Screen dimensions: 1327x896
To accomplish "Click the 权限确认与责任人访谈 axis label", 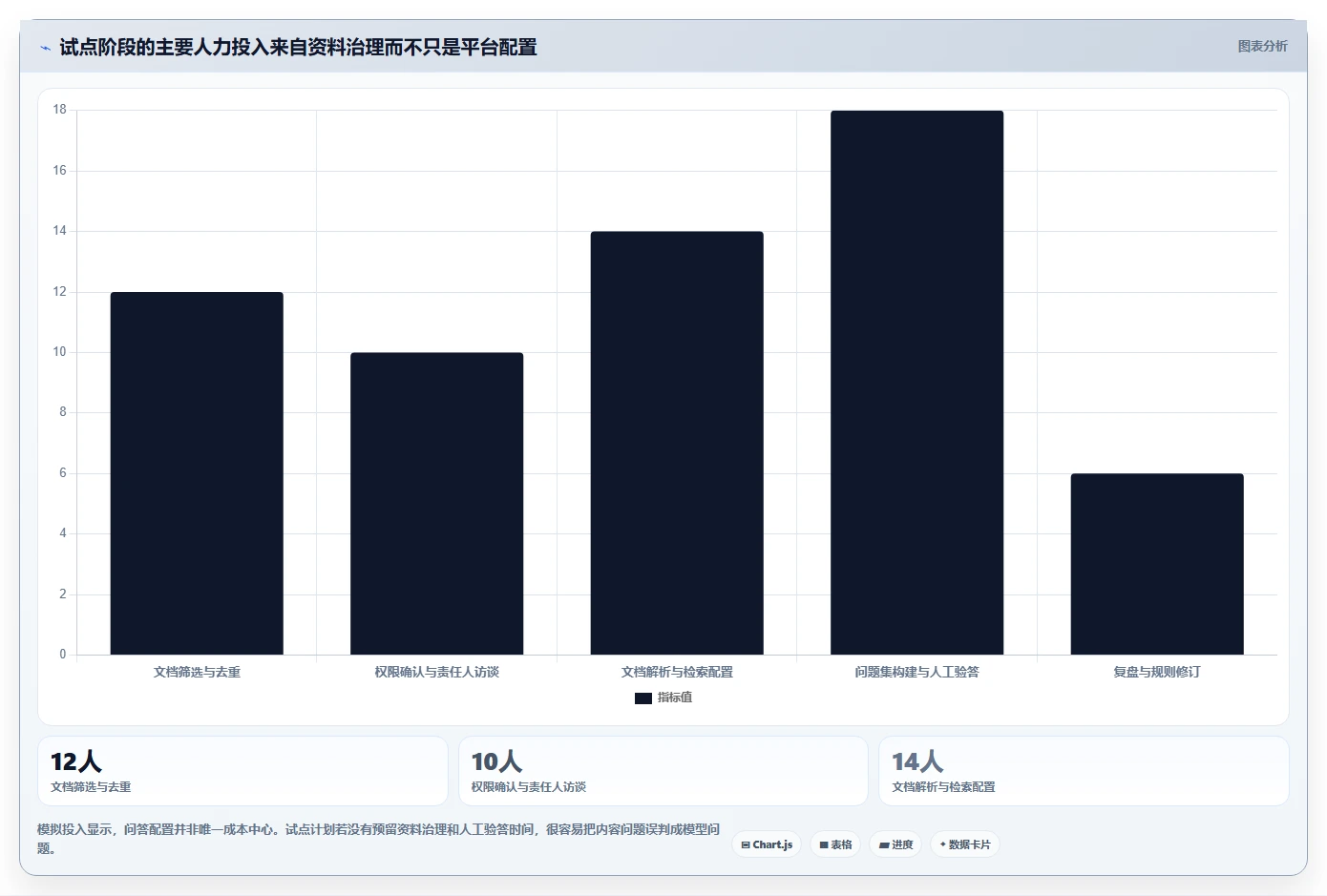I will [x=436, y=672].
